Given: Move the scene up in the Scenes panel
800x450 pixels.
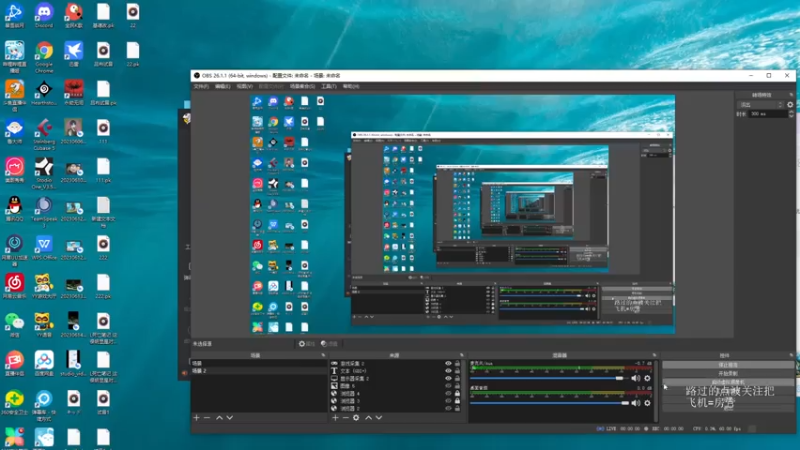Looking at the screenshot, I should tap(219, 417).
